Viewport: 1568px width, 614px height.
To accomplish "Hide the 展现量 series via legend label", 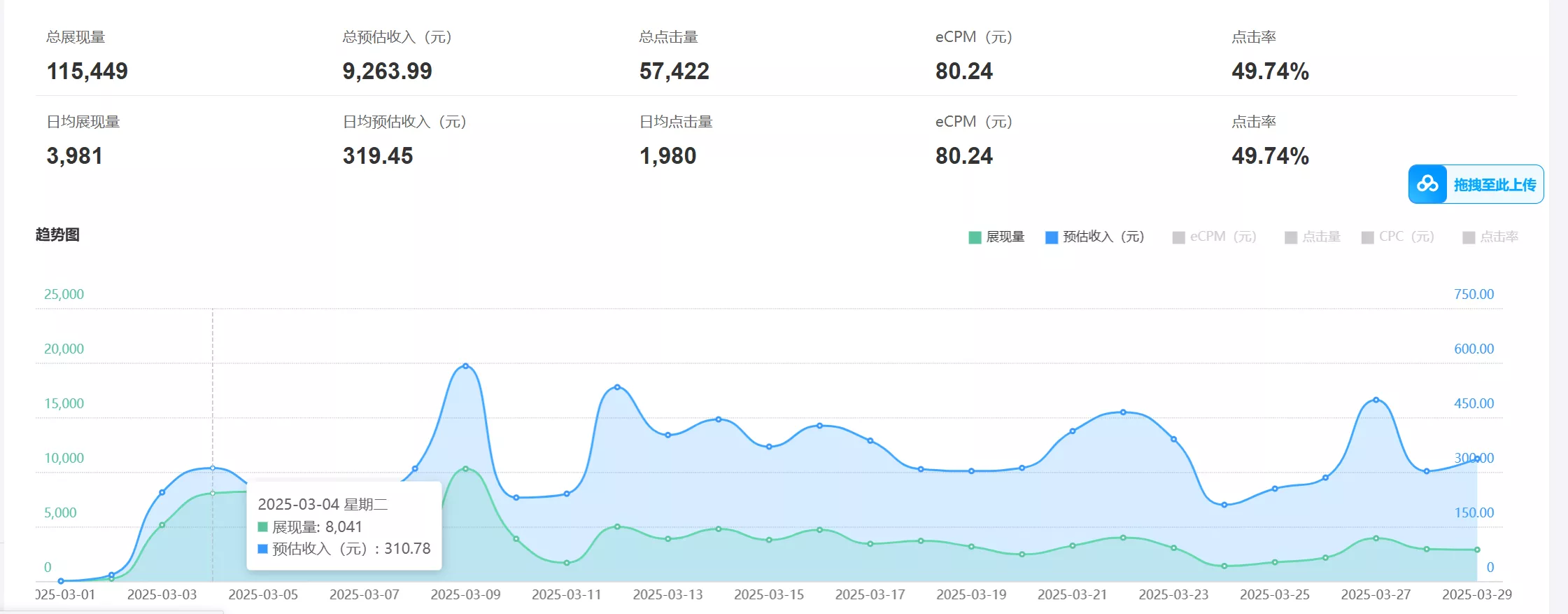I will pos(1005,237).
